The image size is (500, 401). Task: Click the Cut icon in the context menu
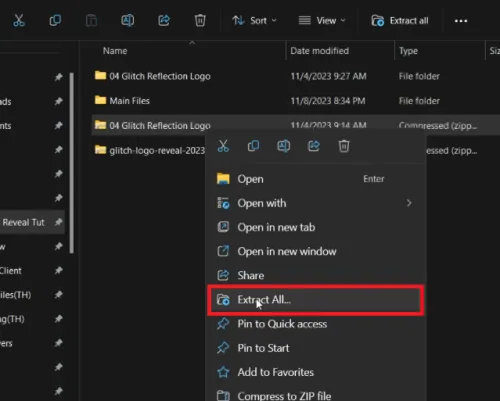(223, 146)
